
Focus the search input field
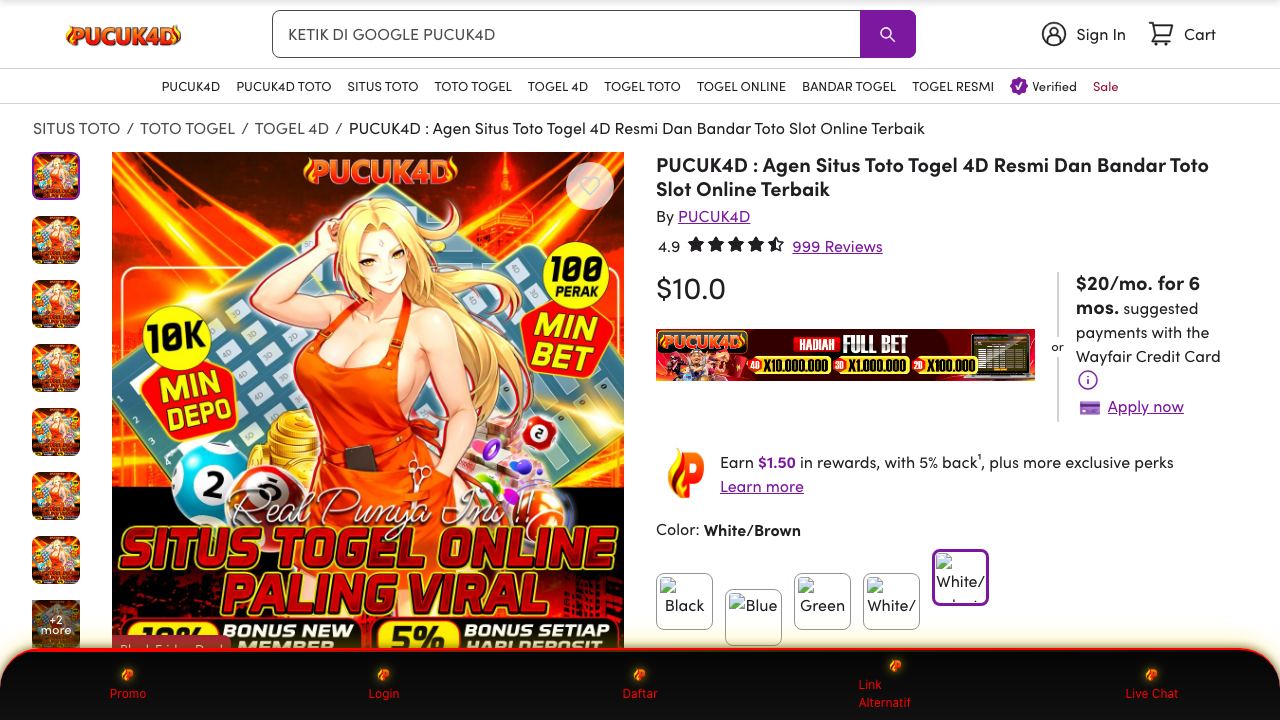click(x=566, y=34)
